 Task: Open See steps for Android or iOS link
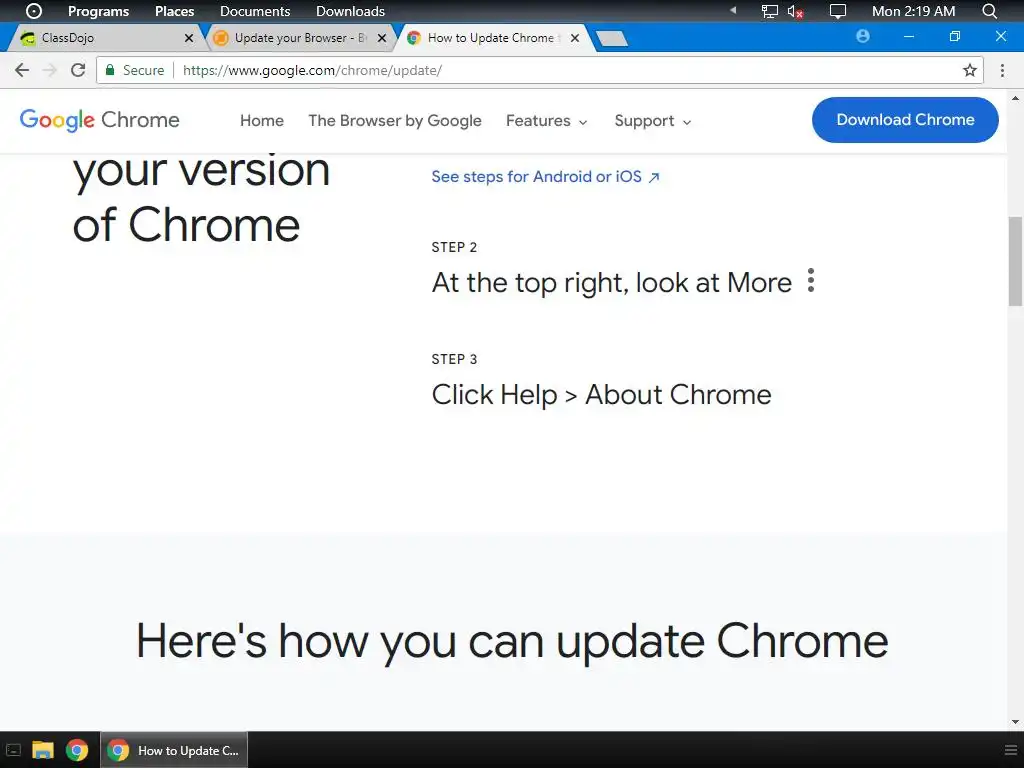pyautogui.click(x=545, y=177)
